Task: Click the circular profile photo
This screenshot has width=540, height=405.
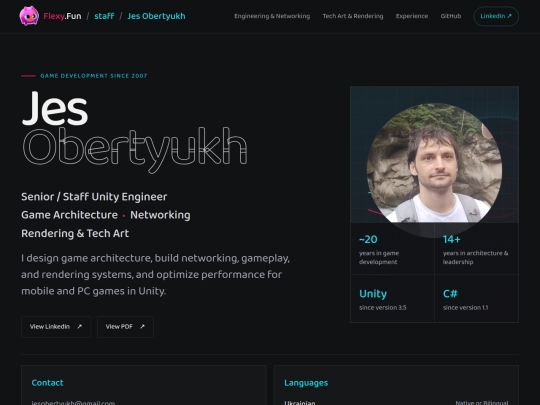Action: click(434, 170)
